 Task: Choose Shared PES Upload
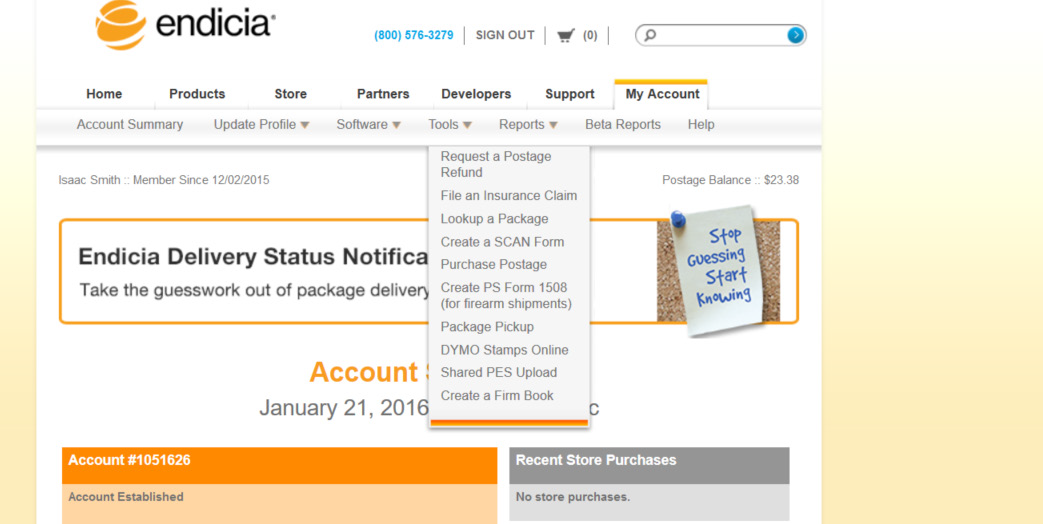(499, 372)
